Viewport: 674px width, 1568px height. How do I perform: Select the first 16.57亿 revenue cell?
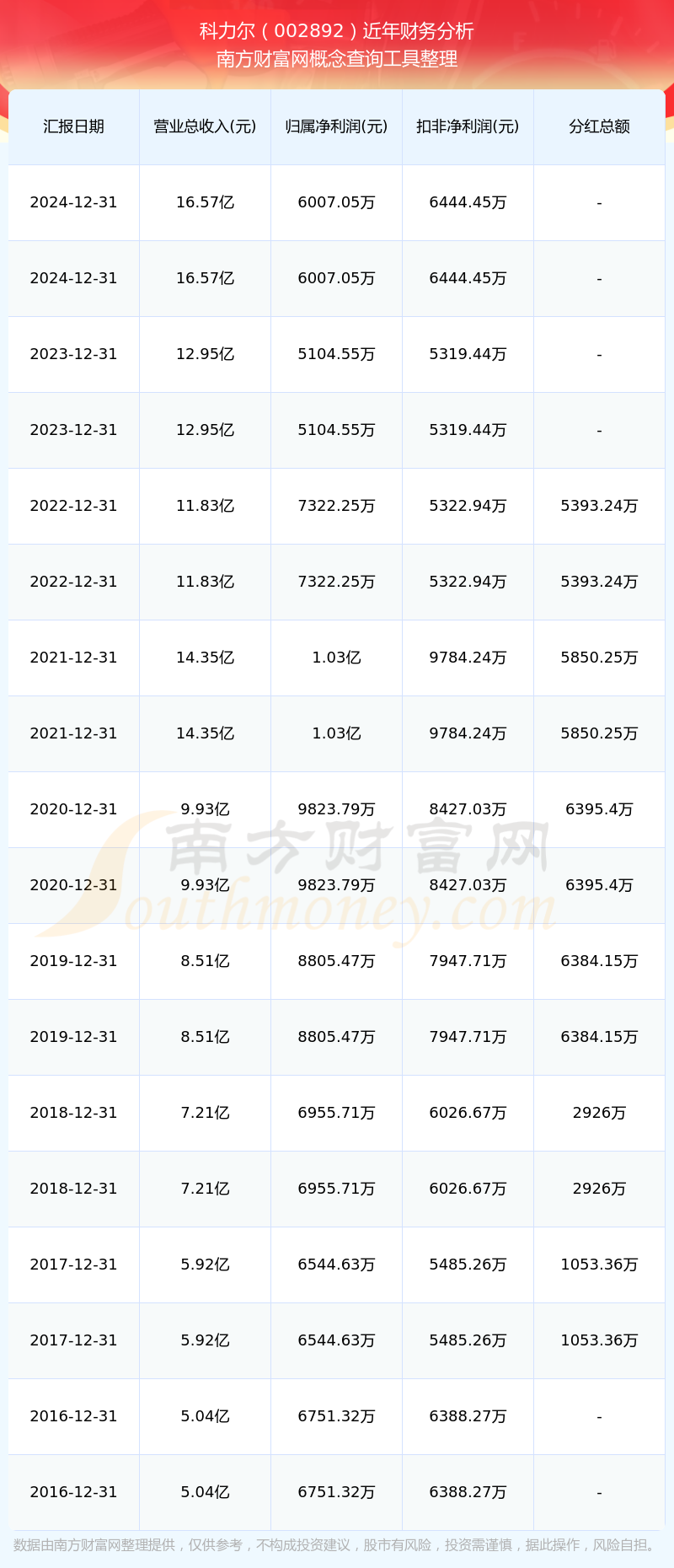(205, 202)
